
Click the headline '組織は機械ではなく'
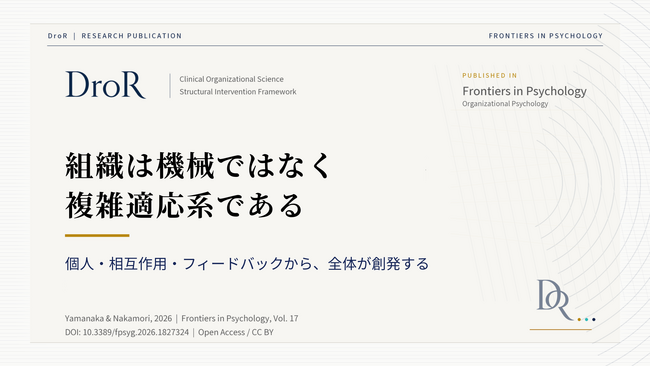point(199,166)
